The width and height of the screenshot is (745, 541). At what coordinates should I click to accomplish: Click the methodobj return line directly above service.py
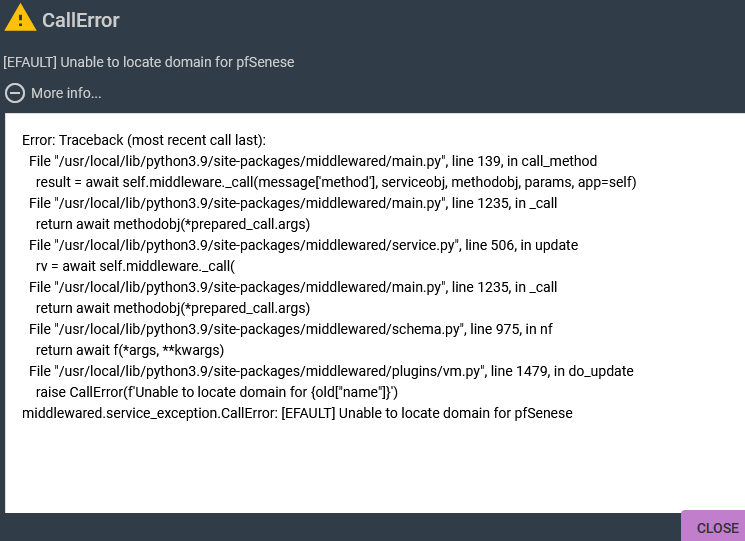[x=173, y=224]
